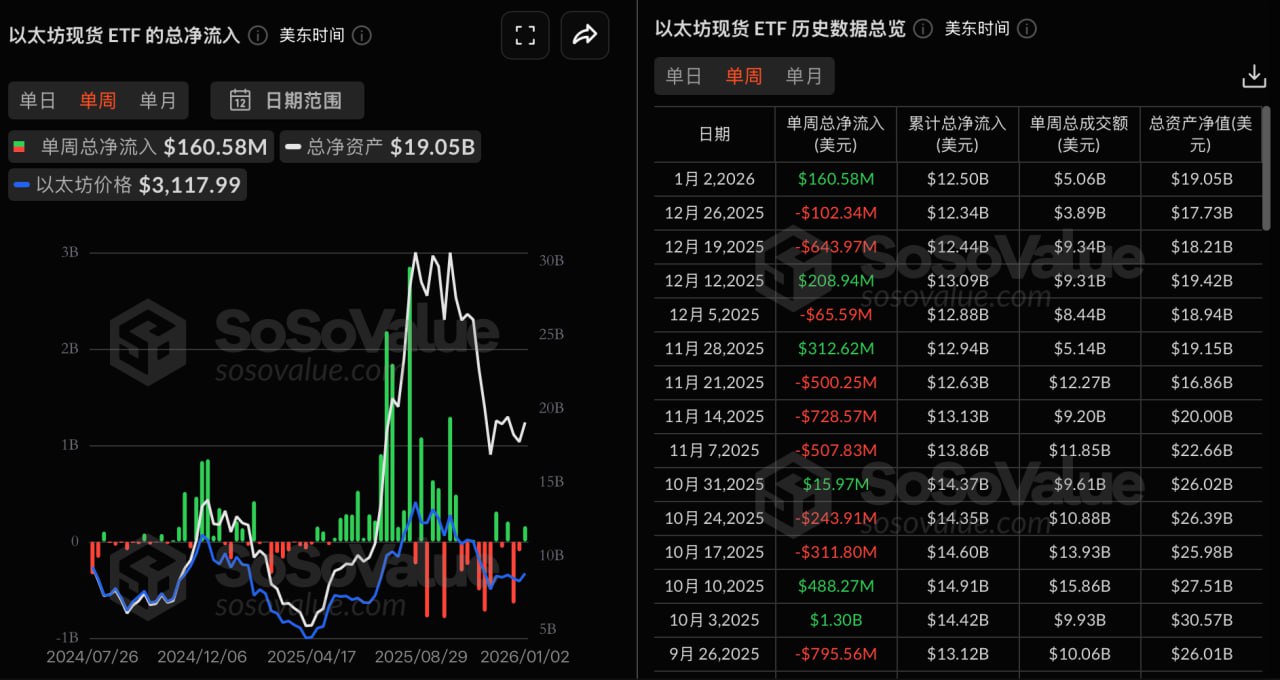Screen dimensions: 1280x680
Task: Click the share/export chart icon
Action: coord(585,34)
